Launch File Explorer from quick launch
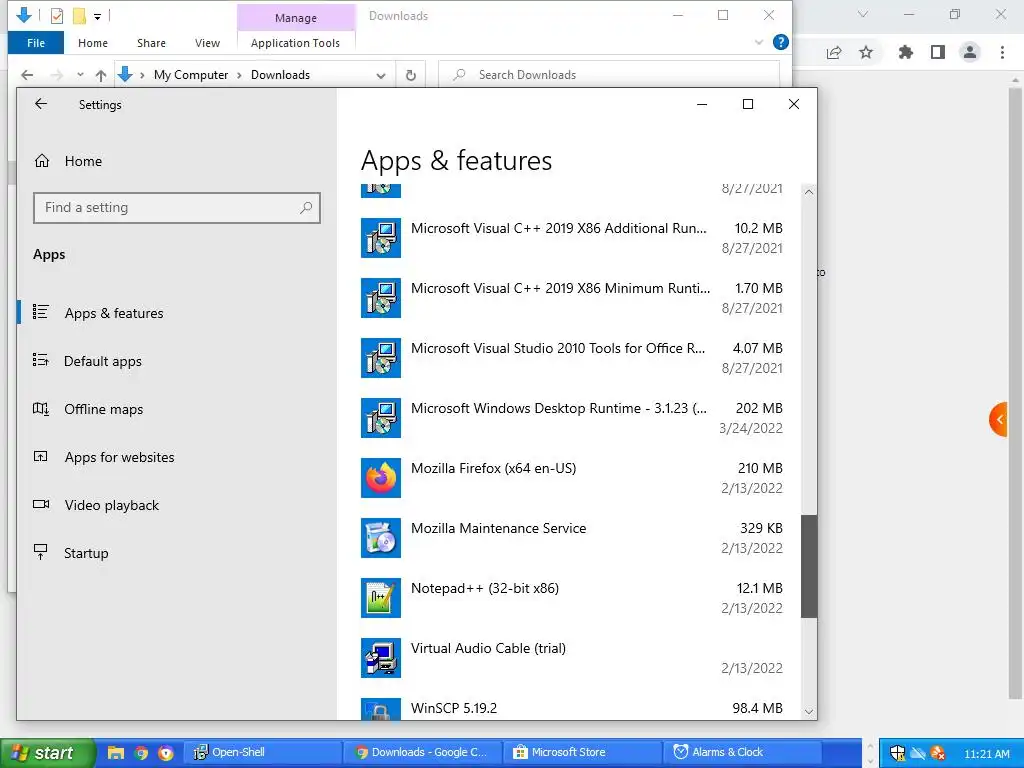 coord(116,753)
